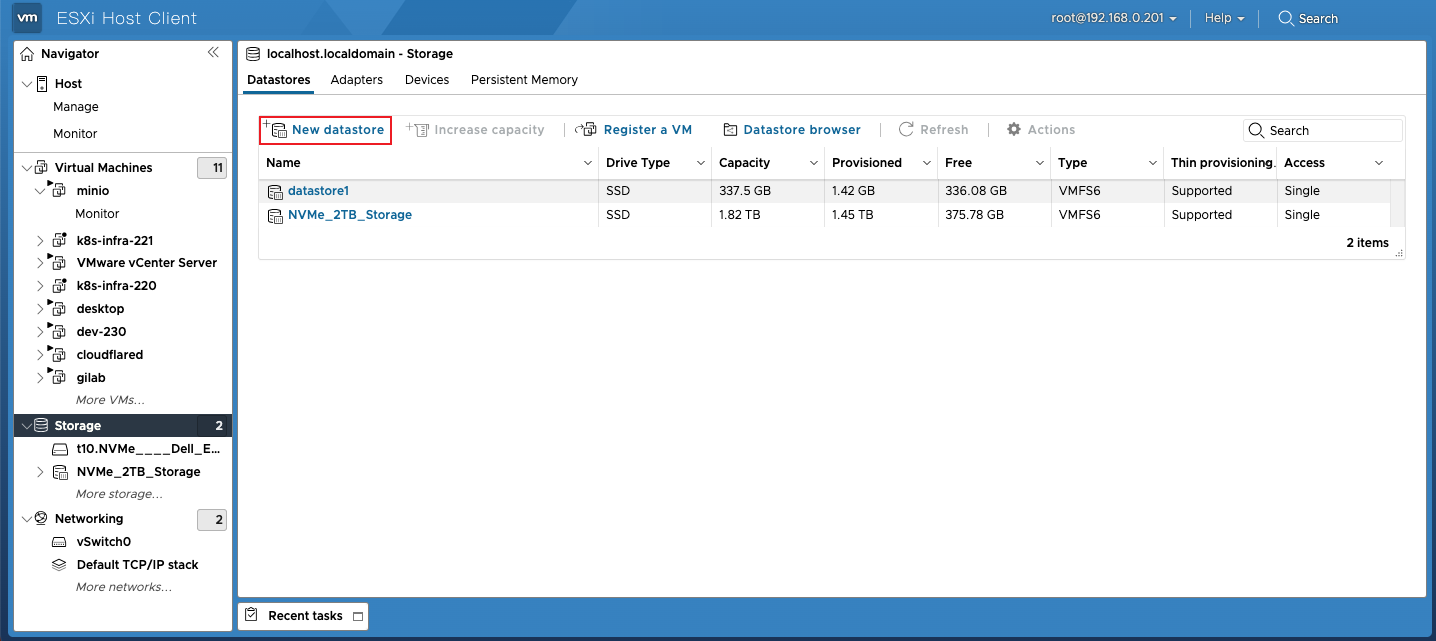Click the Register a VM button

coord(634,130)
